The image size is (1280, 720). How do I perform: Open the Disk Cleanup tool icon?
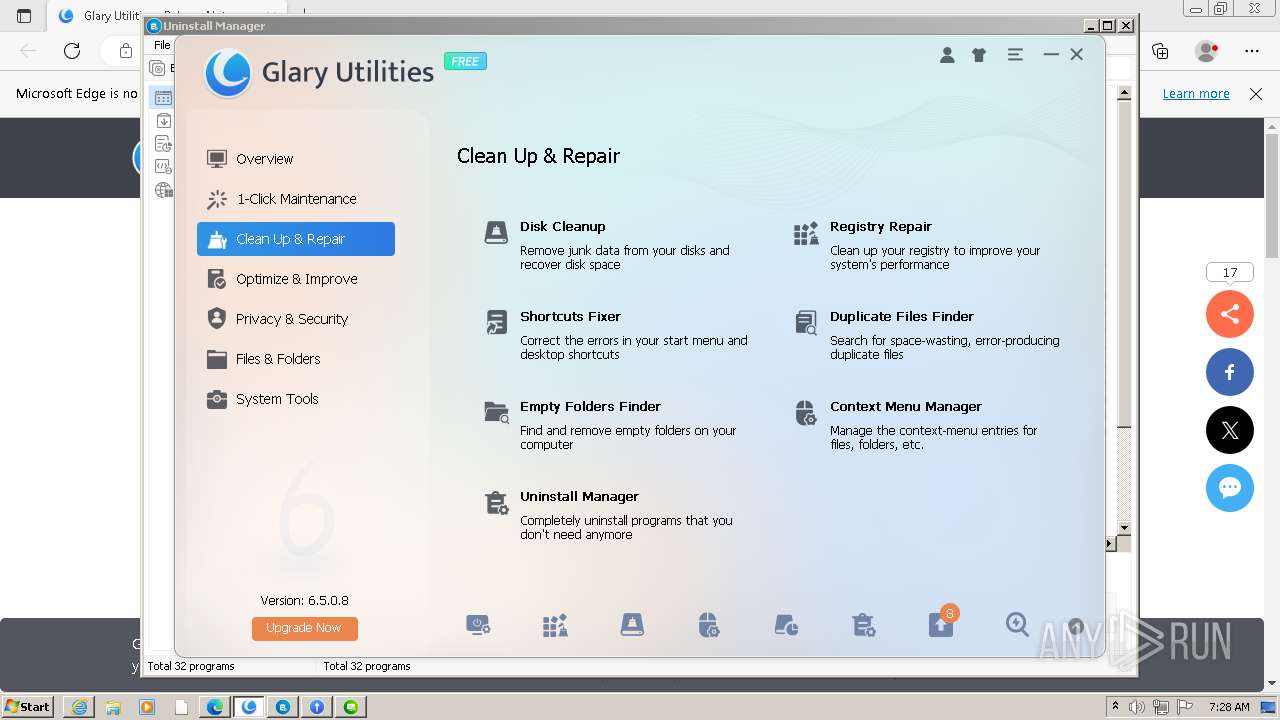[496, 234]
